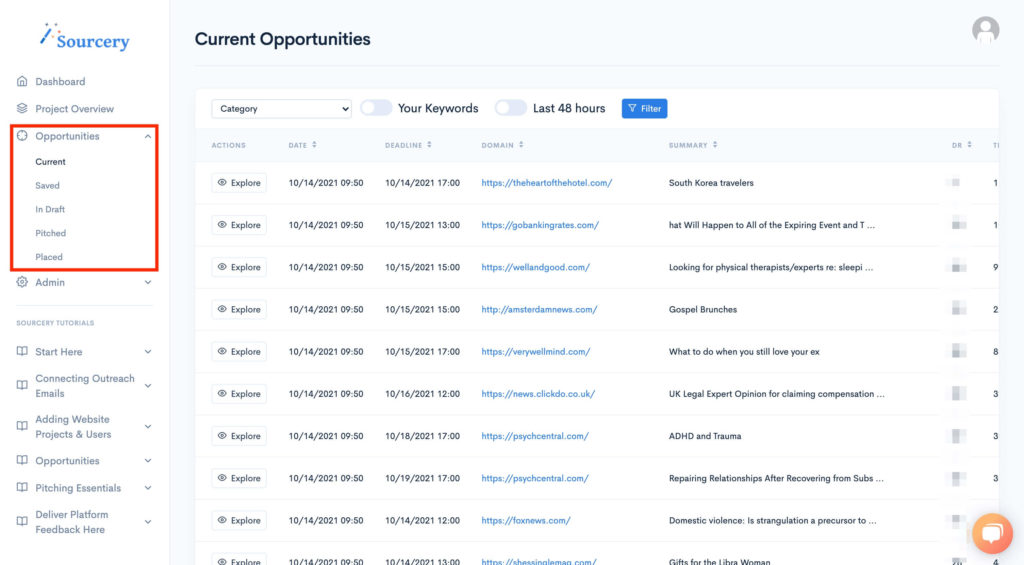Enable the Your Keywords toggle
1024x565 pixels.
click(376, 108)
